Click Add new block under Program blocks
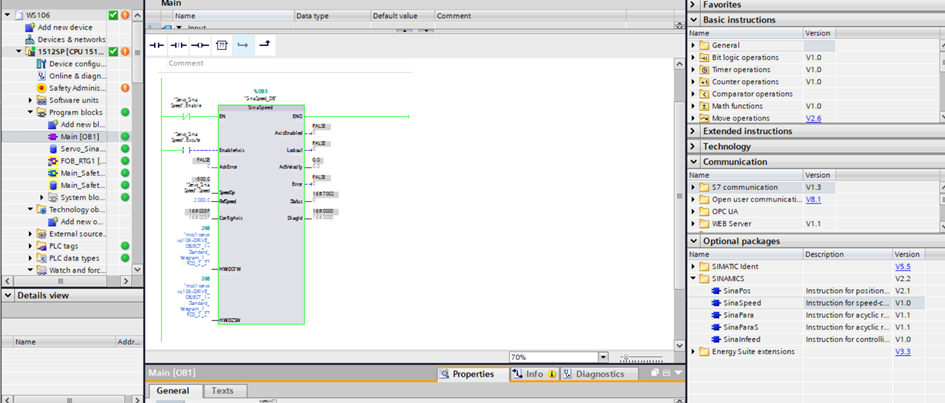Viewport: 945px width, 403px height. pos(77,125)
